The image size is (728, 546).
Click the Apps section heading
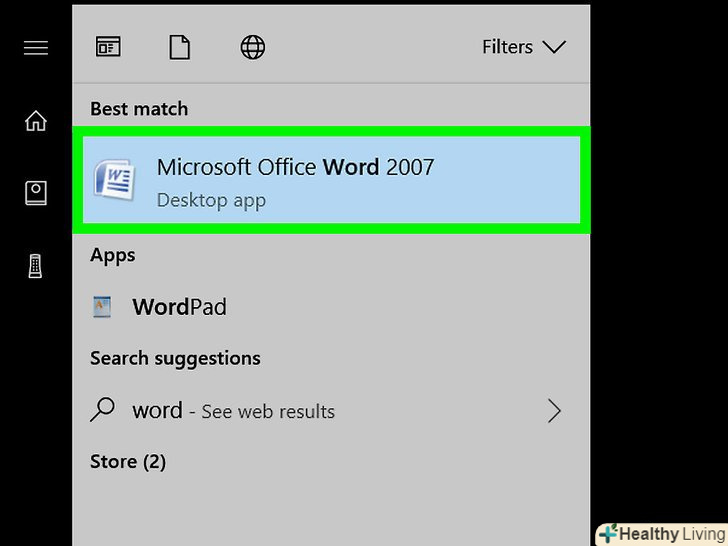point(113,255)
